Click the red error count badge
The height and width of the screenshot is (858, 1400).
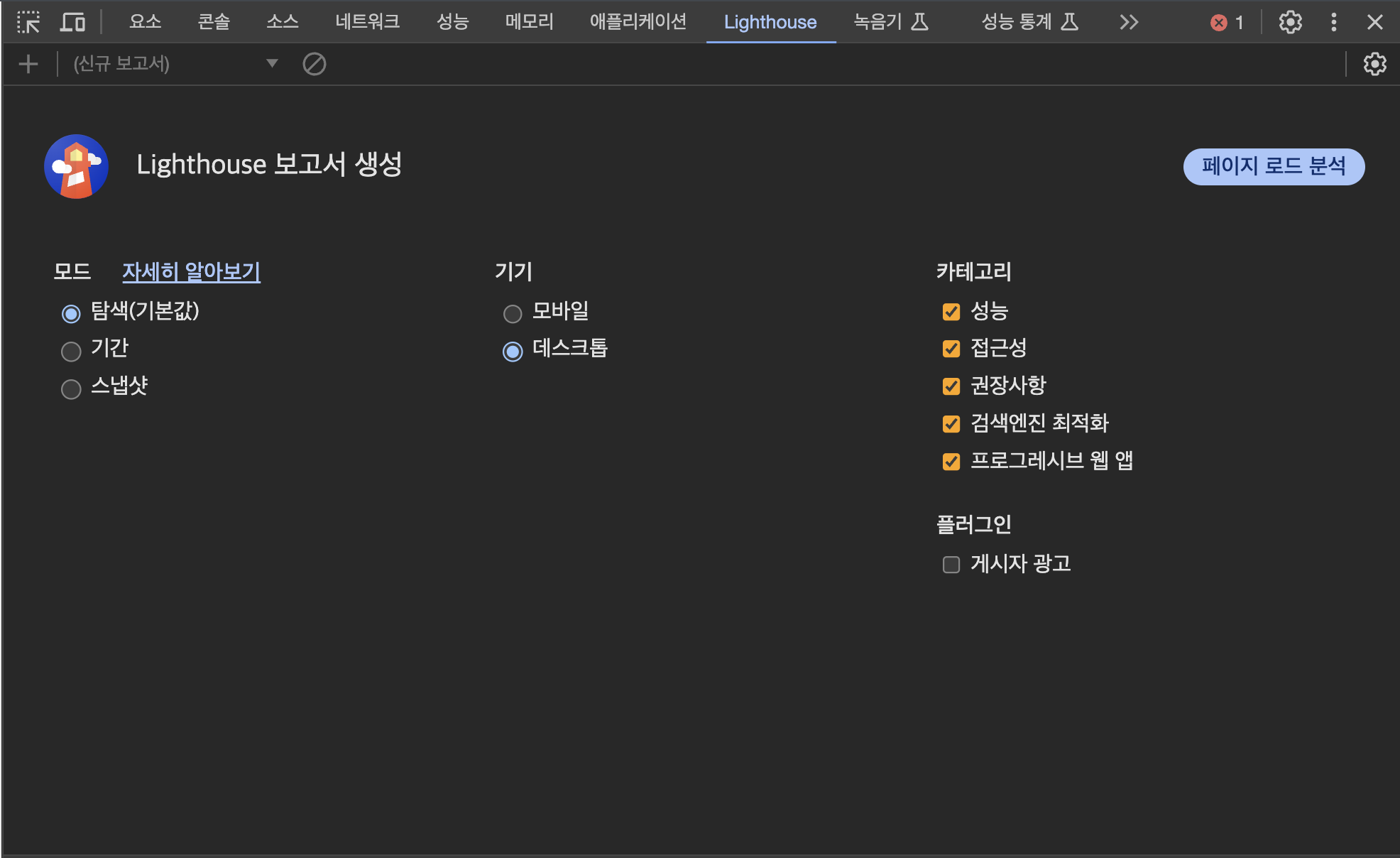coord(1227,23)
